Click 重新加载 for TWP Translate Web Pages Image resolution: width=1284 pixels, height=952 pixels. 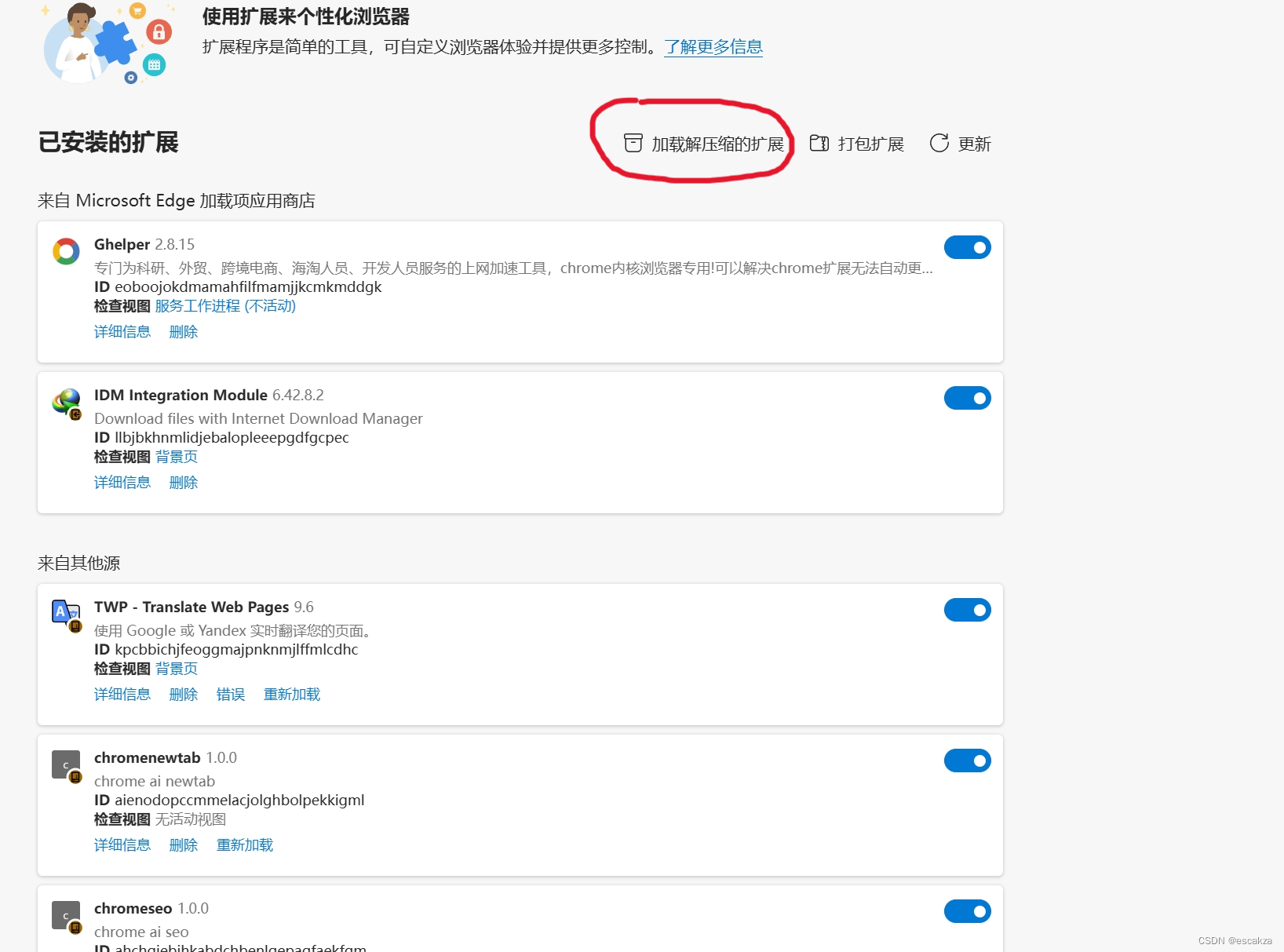click(292, 695)
